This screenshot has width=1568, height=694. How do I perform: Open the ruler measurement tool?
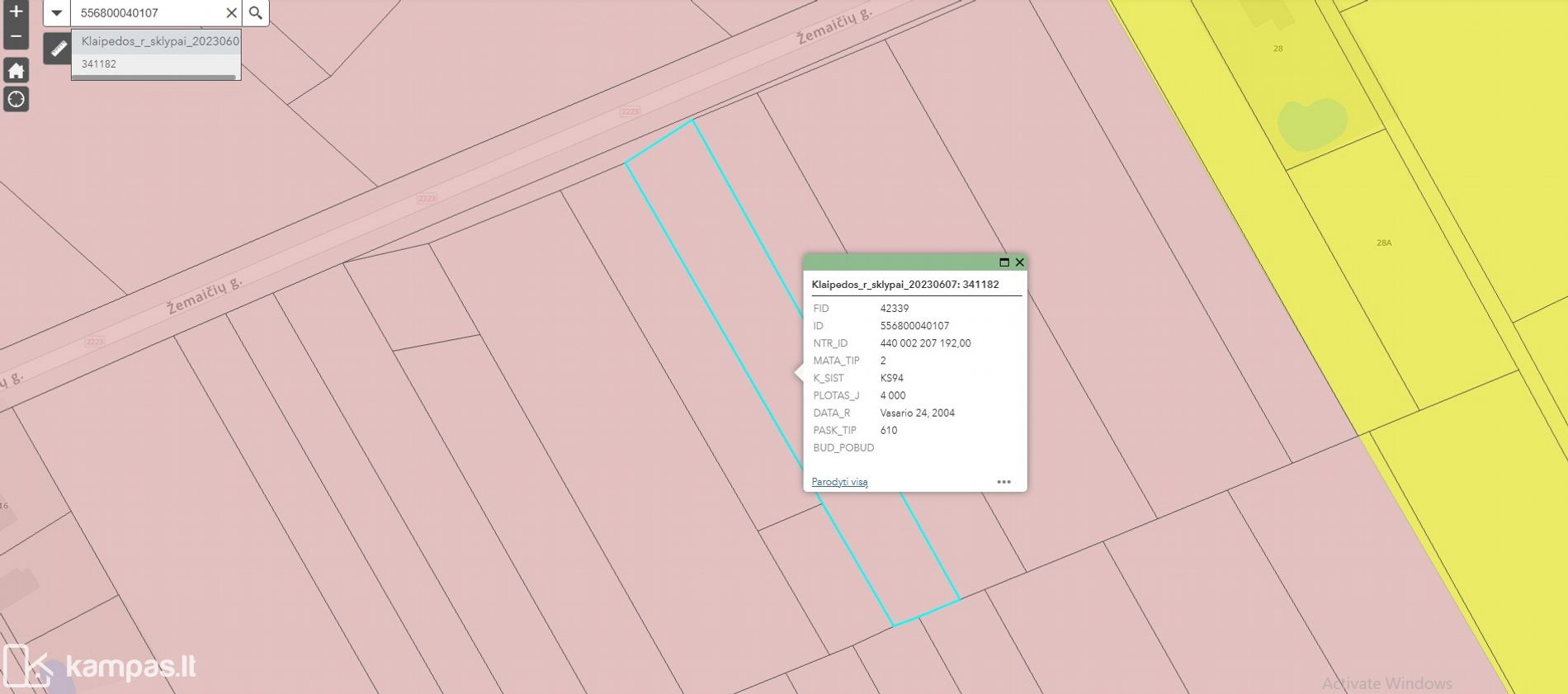57,50
